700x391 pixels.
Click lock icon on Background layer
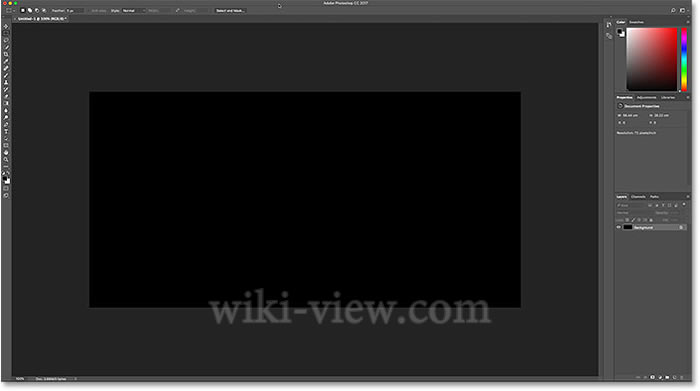click(681, 227)
